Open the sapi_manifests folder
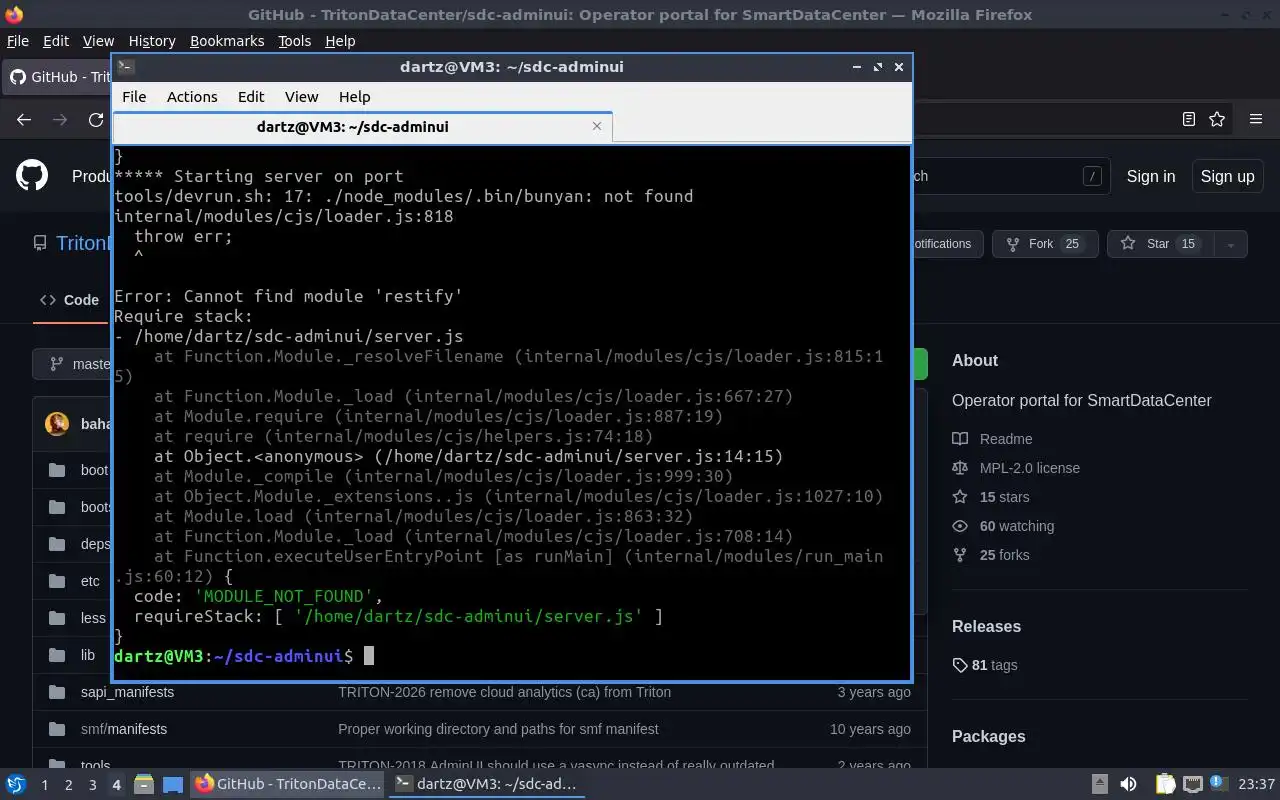 [127, 692]
